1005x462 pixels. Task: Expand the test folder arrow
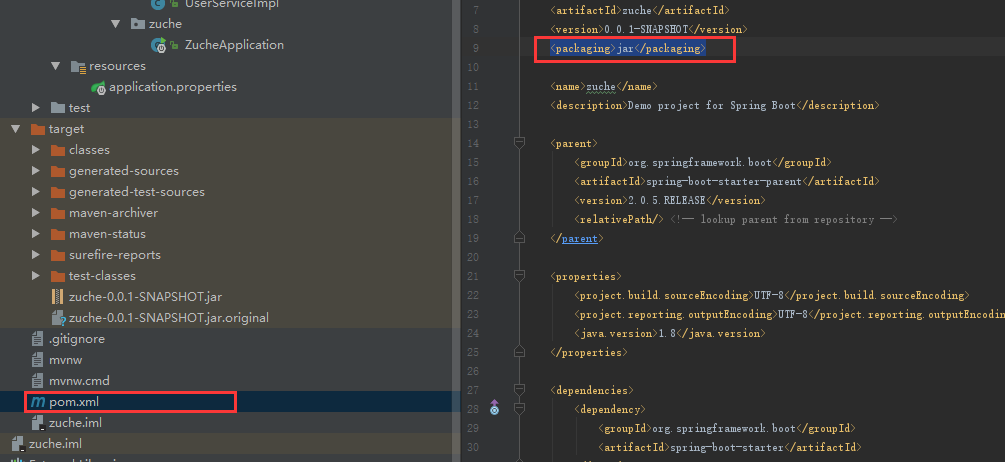point(36,108)
